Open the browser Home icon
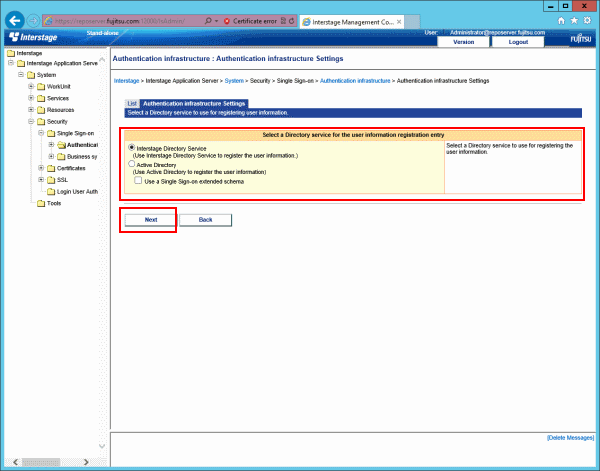600x471 pixels. [561, 21]
